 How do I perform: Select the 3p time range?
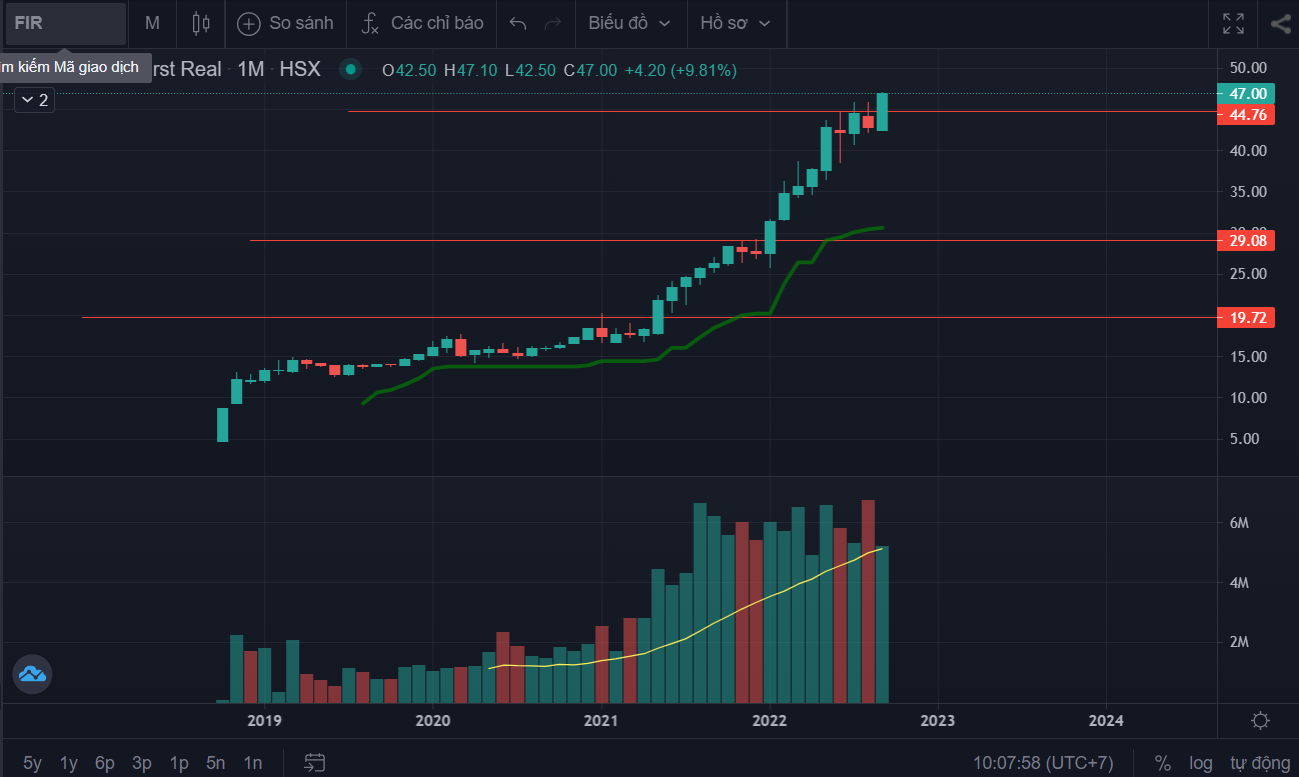(x=142, y=763)
